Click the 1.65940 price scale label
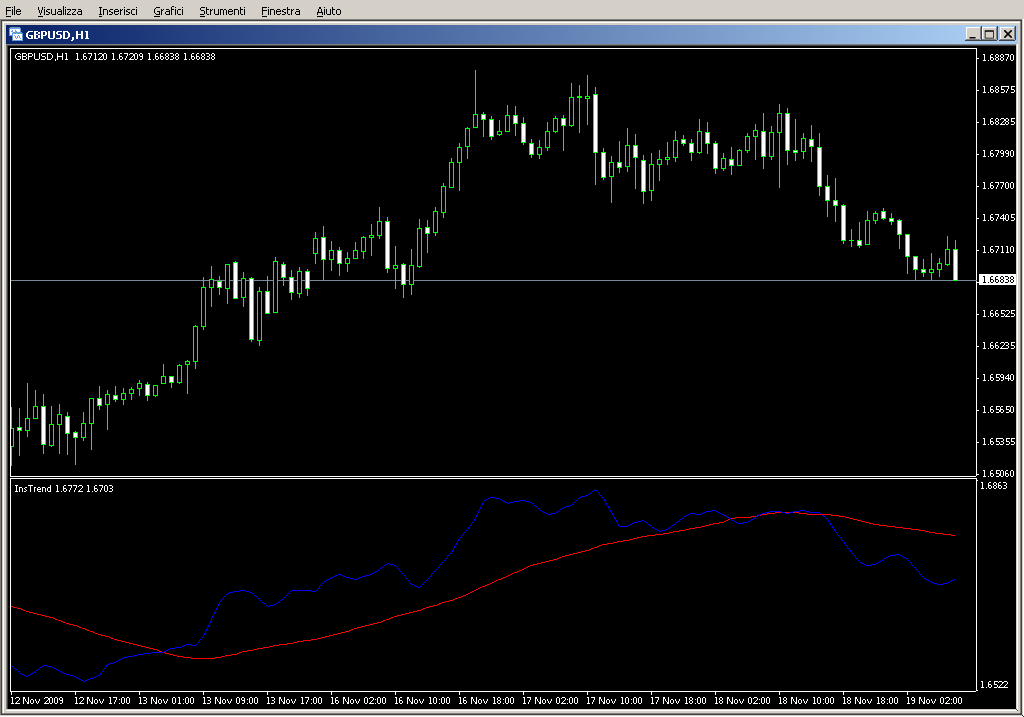 999,377
